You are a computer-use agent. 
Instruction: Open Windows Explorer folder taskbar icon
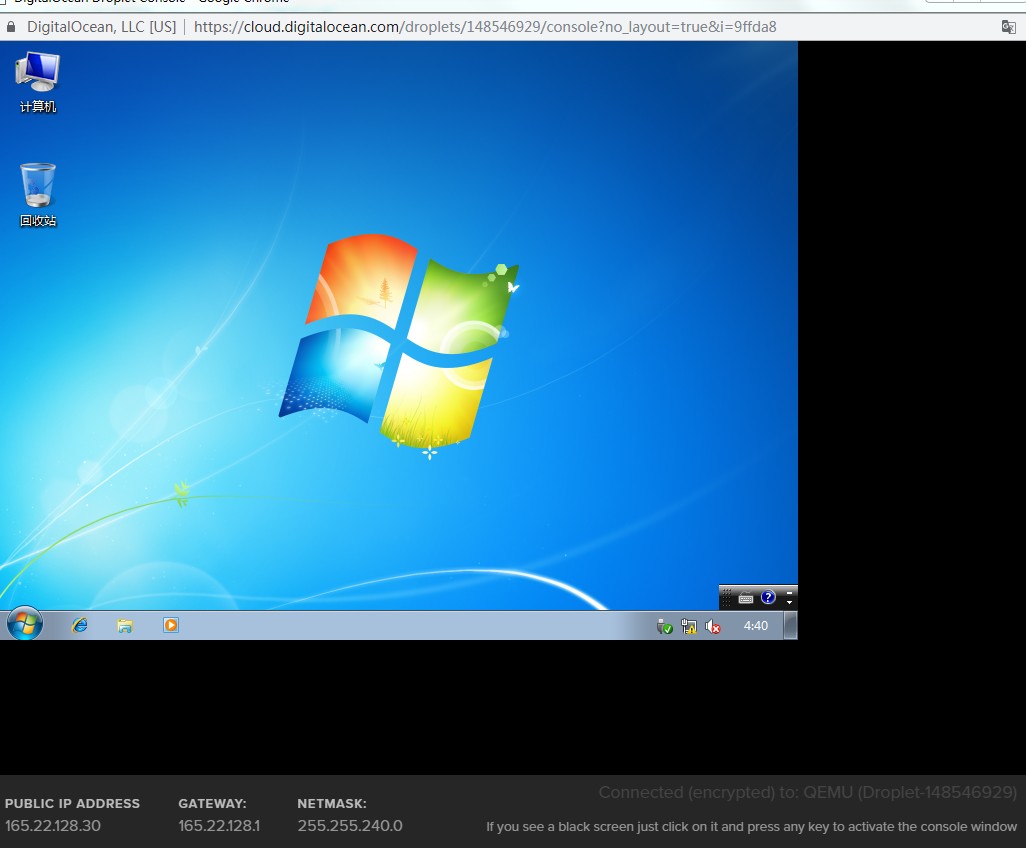coord(125,626)
